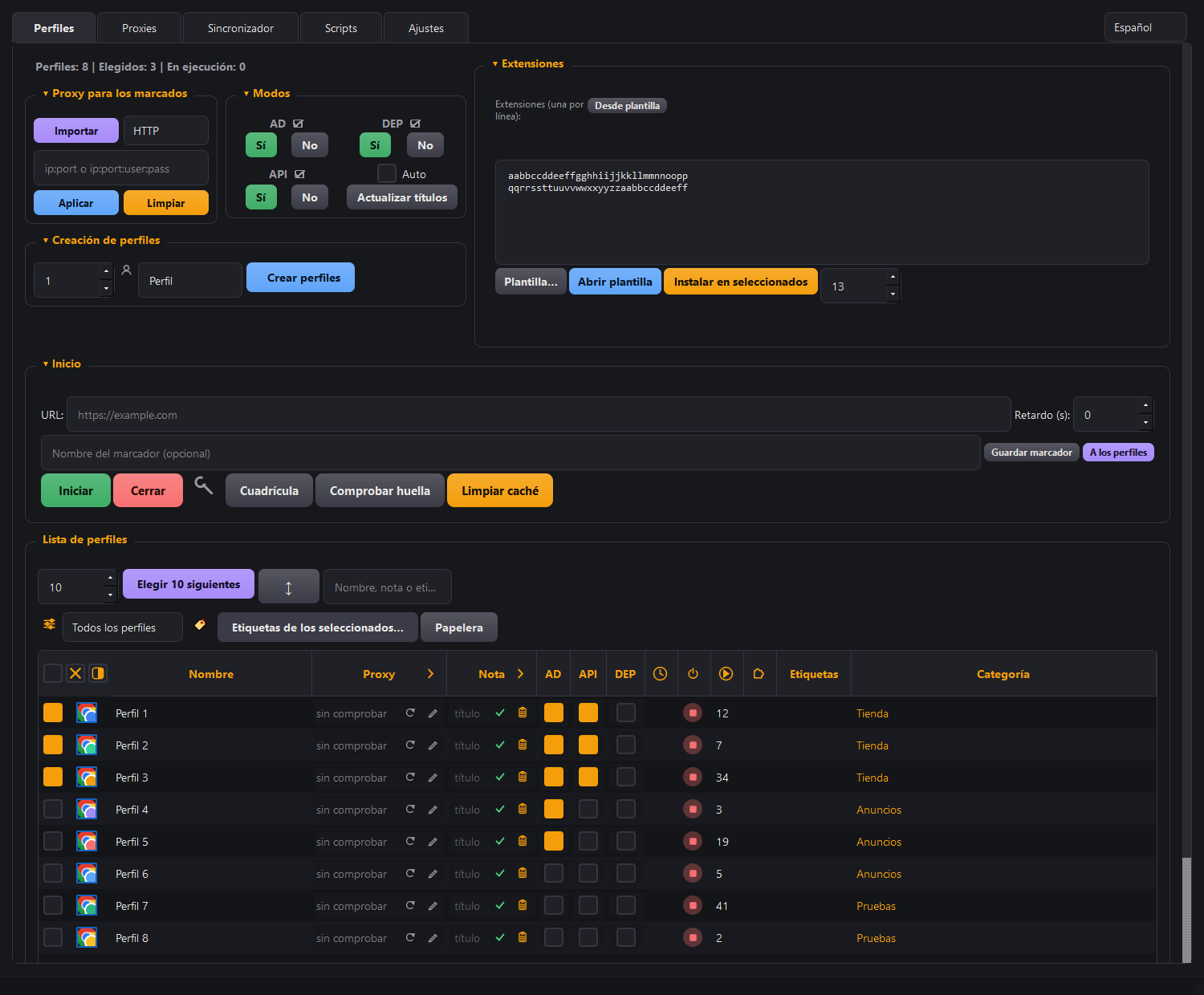Image resolution: width=1204 pixels, height=995 pixels.
Task: Expand the Proxy column using its arrow
Action: pyautogui.click(x=430, y=674)
